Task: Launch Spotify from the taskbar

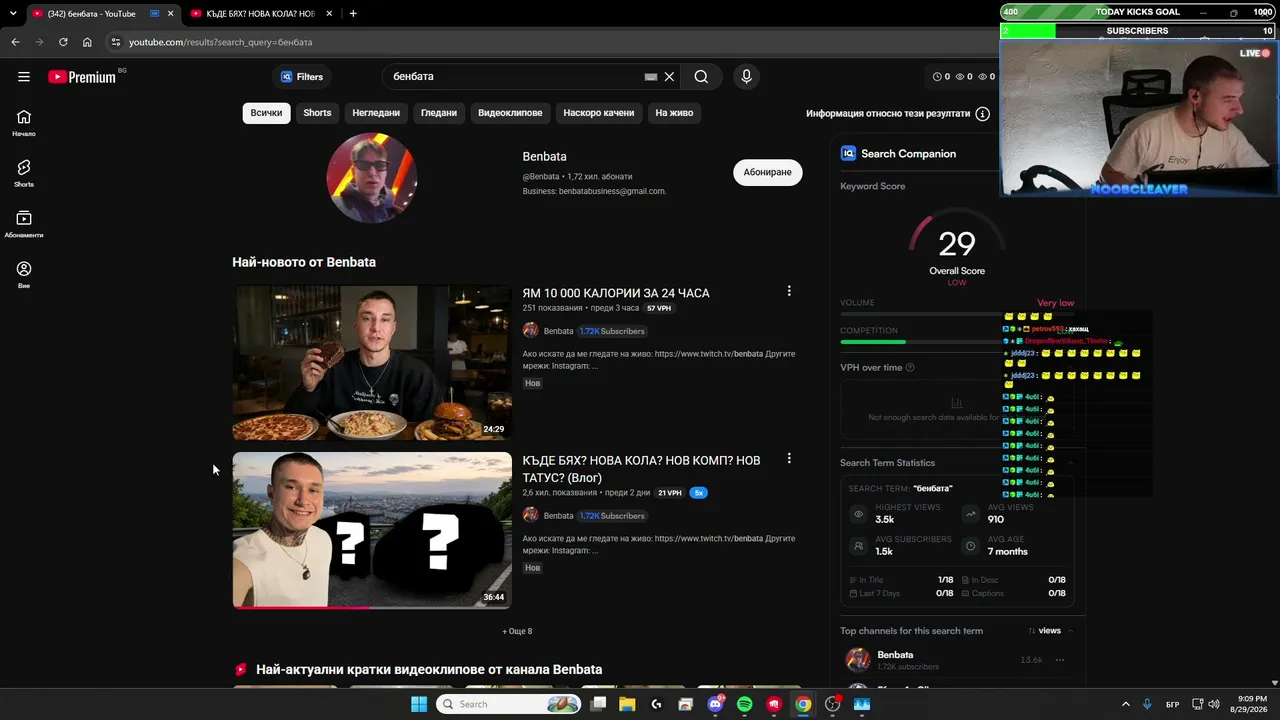Action: click(x=745, y=704)
